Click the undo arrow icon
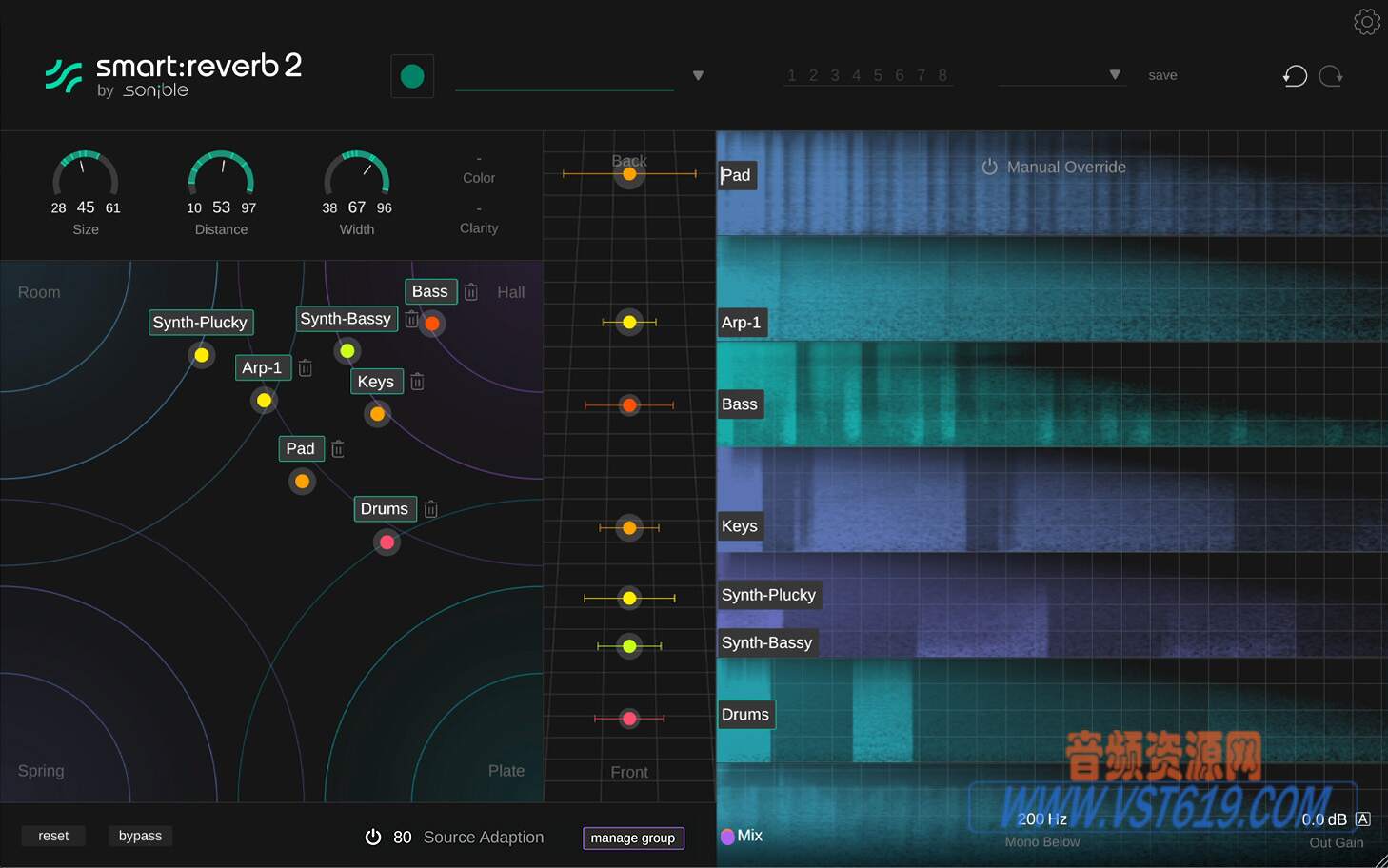 point(1295,76)
